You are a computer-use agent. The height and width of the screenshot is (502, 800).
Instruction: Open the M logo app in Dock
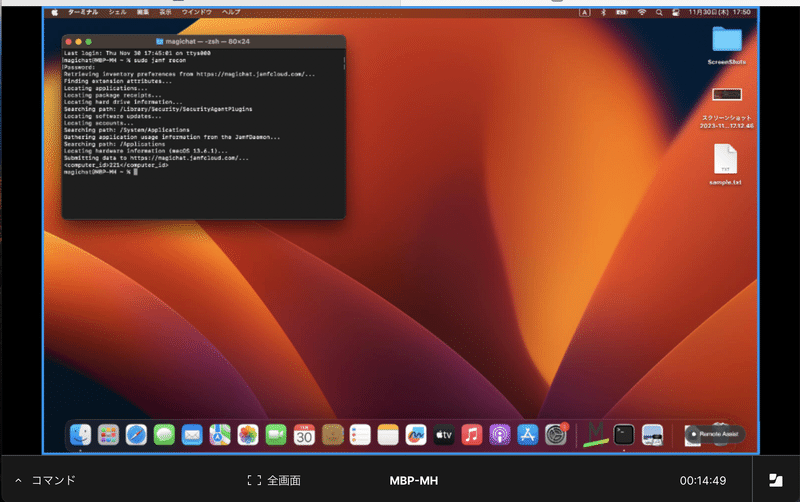coord(595,434)
